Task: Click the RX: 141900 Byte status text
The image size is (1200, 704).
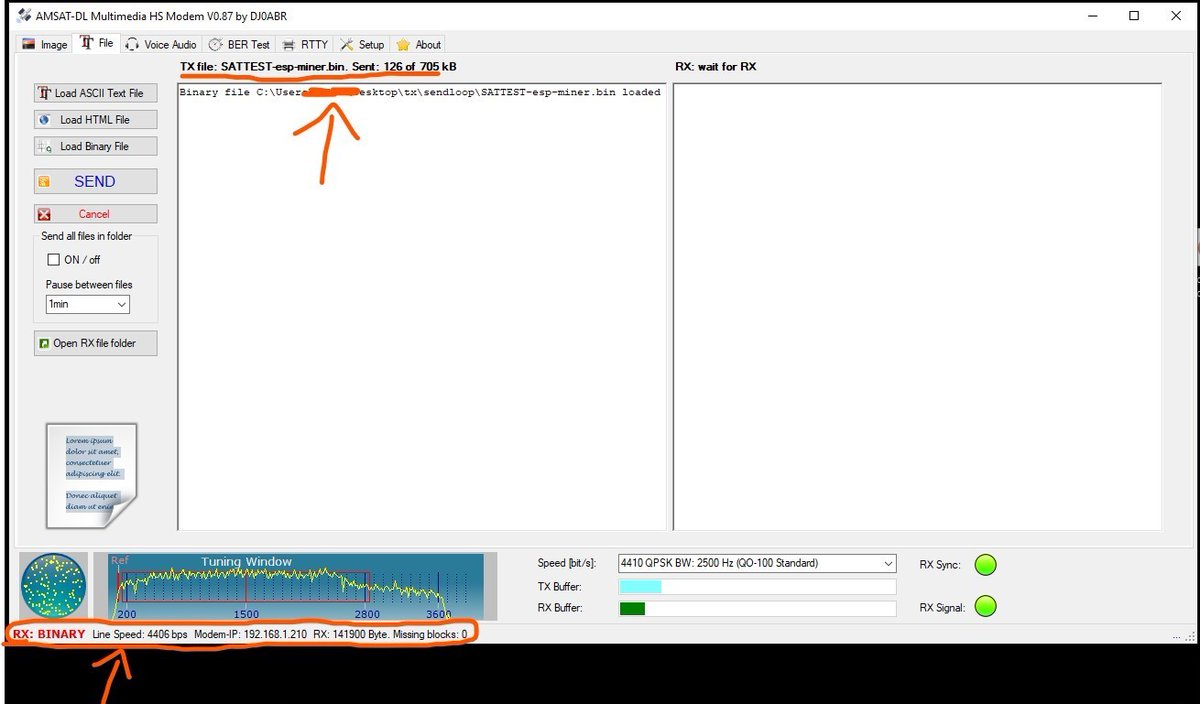Action: coord(351,634)
